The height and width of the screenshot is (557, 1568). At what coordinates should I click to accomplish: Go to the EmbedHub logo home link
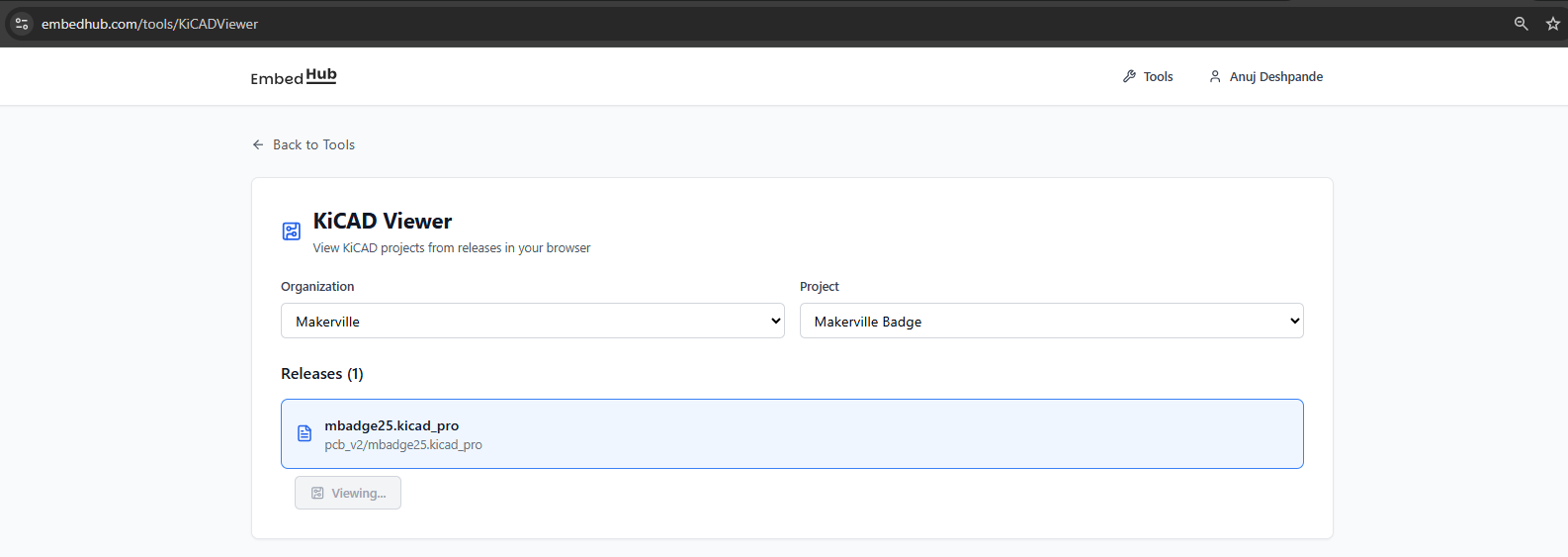[x=294, y=77]
